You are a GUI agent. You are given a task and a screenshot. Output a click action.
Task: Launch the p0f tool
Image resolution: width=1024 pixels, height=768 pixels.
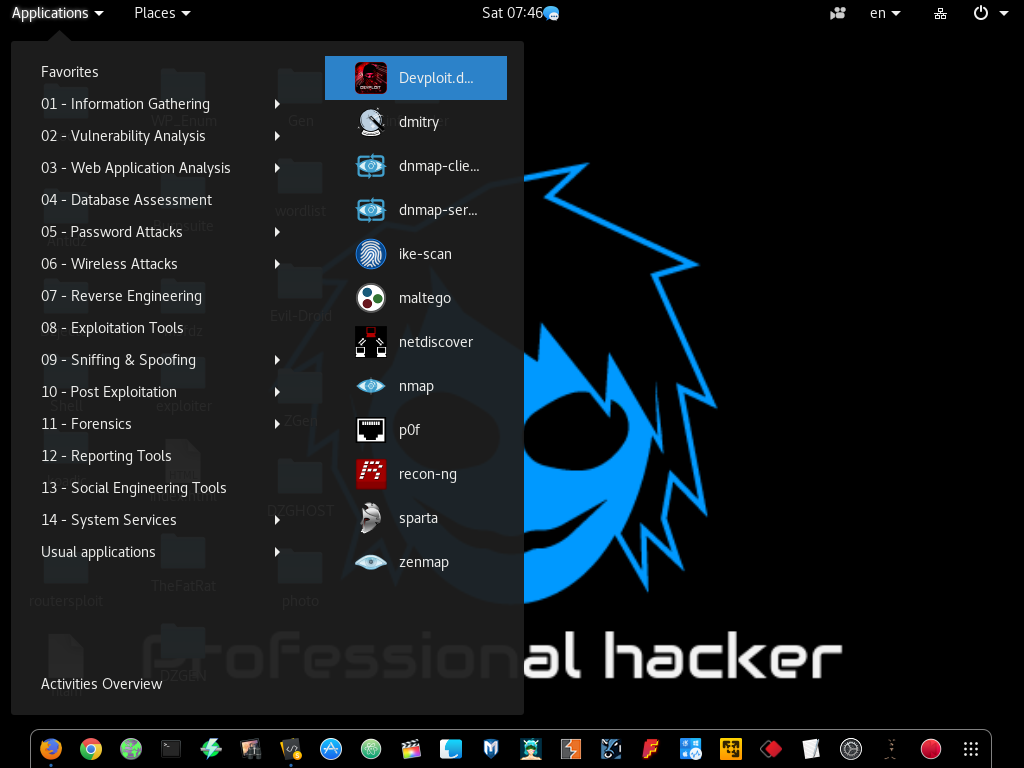[x=415, y=430]
